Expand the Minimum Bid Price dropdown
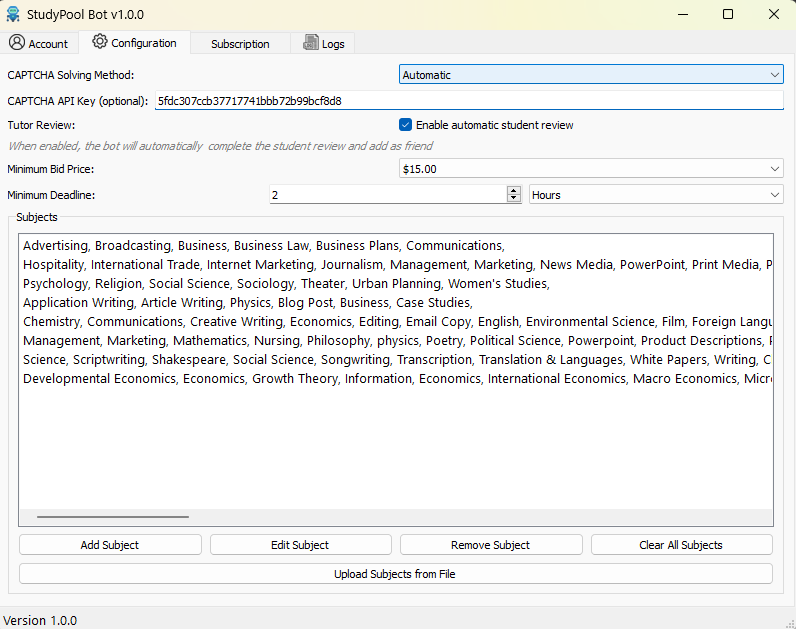Image resolution: width=796 pixels, height=629 pixels. pyautogui.click(x=591, y=169)
